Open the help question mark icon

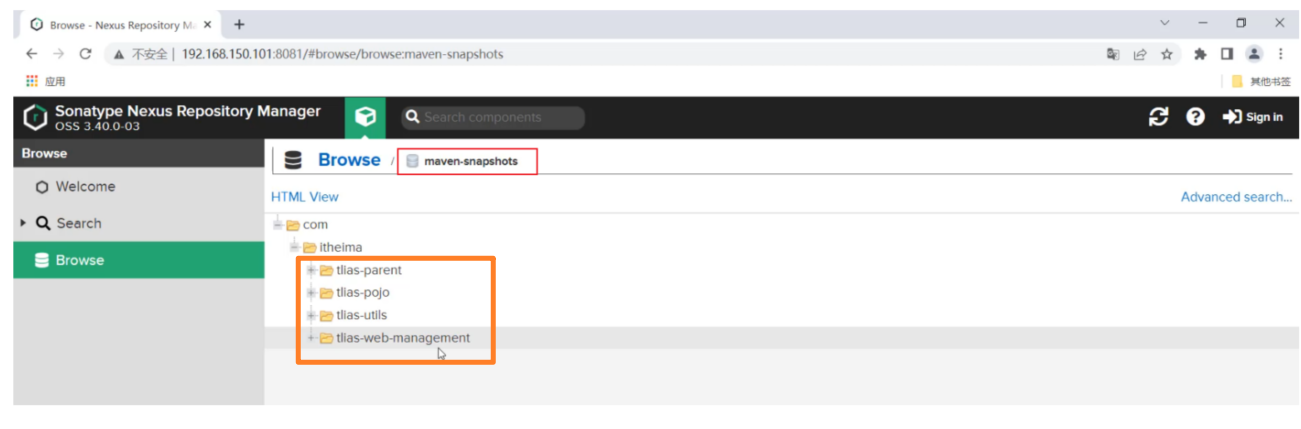pos(1195,117)
